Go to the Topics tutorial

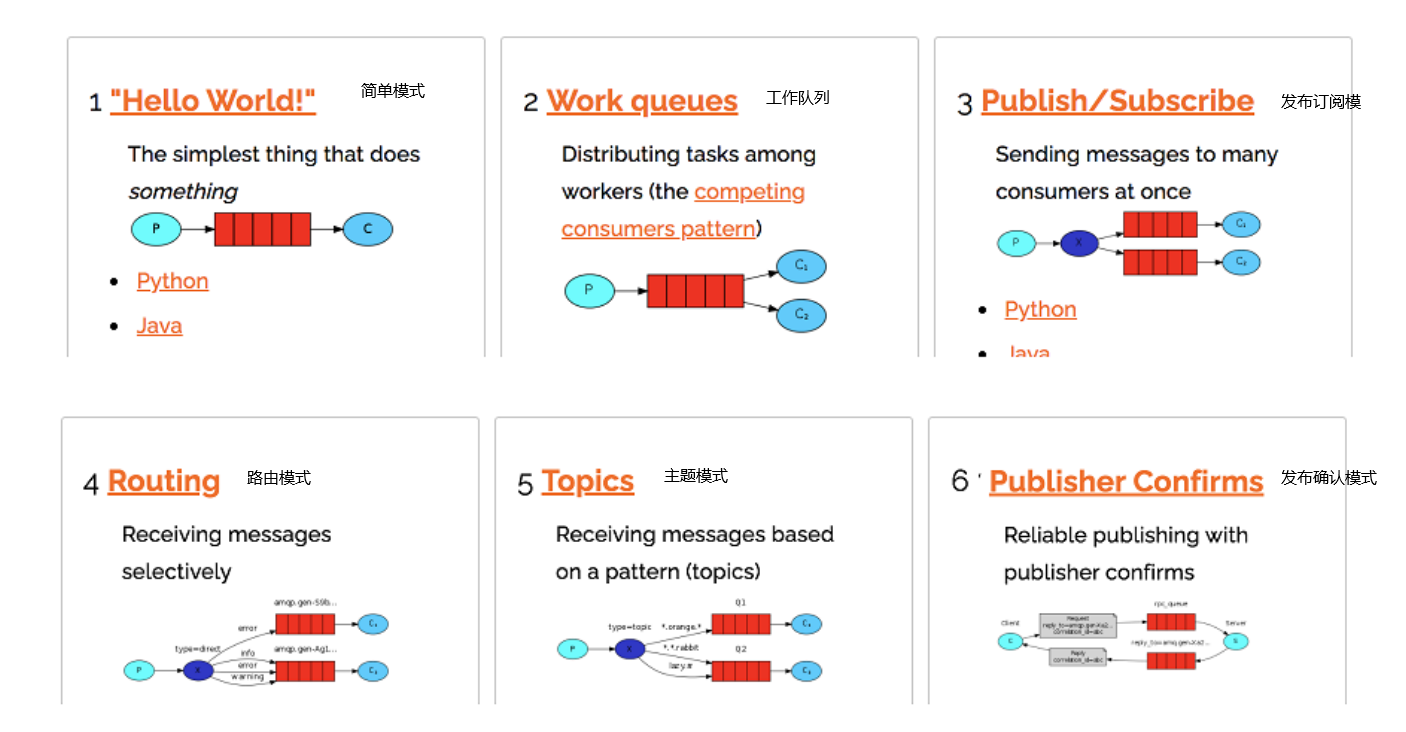coord(588,481)
